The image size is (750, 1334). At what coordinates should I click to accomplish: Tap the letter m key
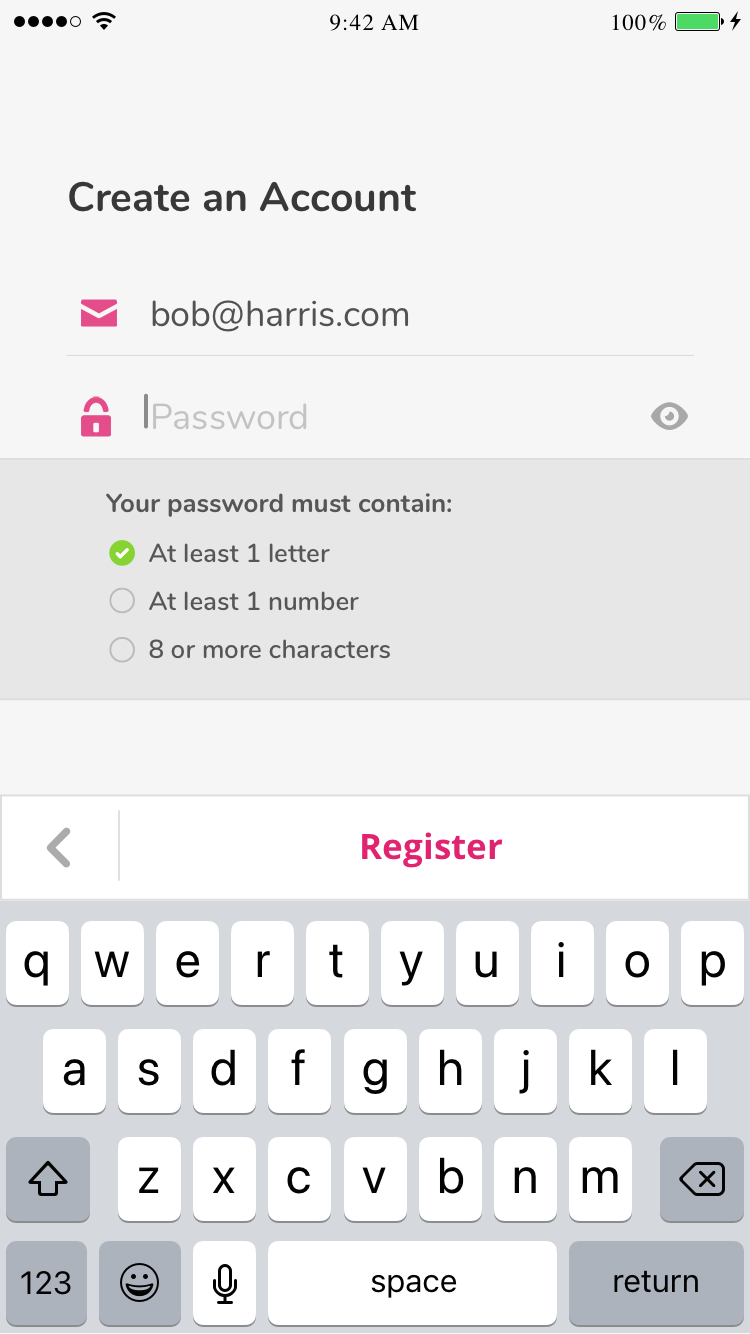point(600,1179)
